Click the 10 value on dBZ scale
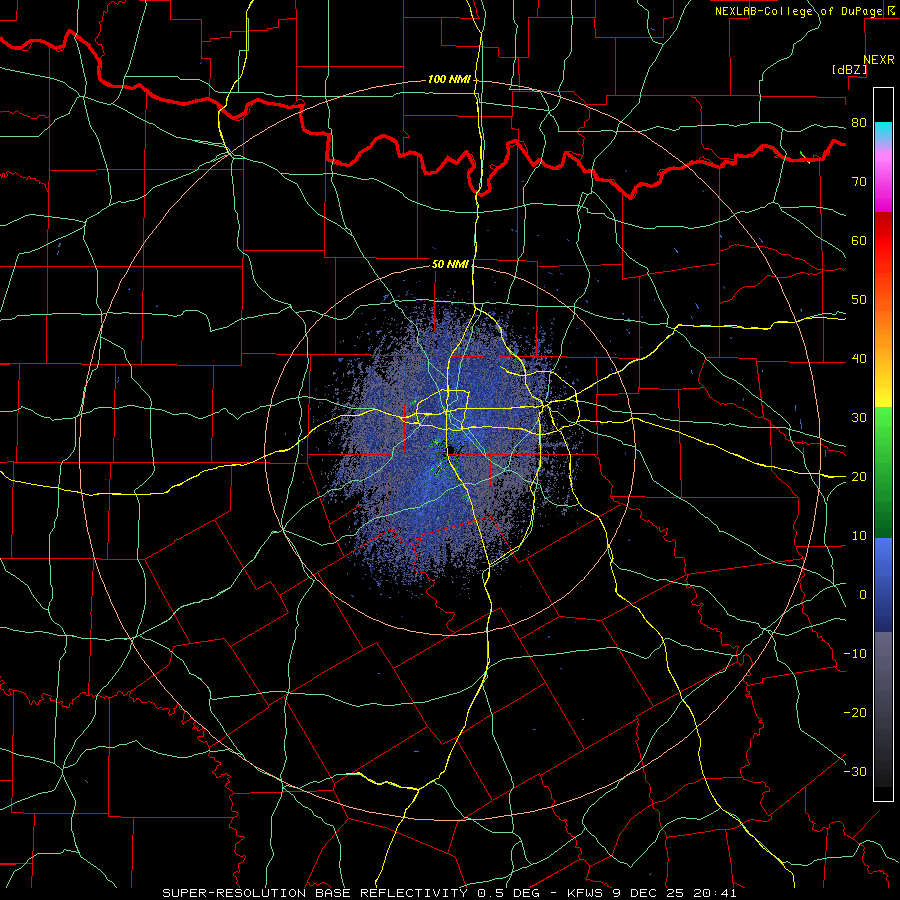The height and width of the screenshot is (900, 900). coord(859,536)
